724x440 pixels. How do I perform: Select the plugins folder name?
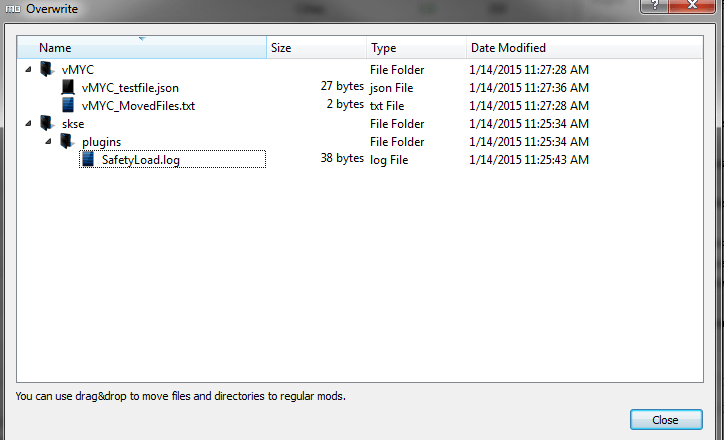click(102, 142)
